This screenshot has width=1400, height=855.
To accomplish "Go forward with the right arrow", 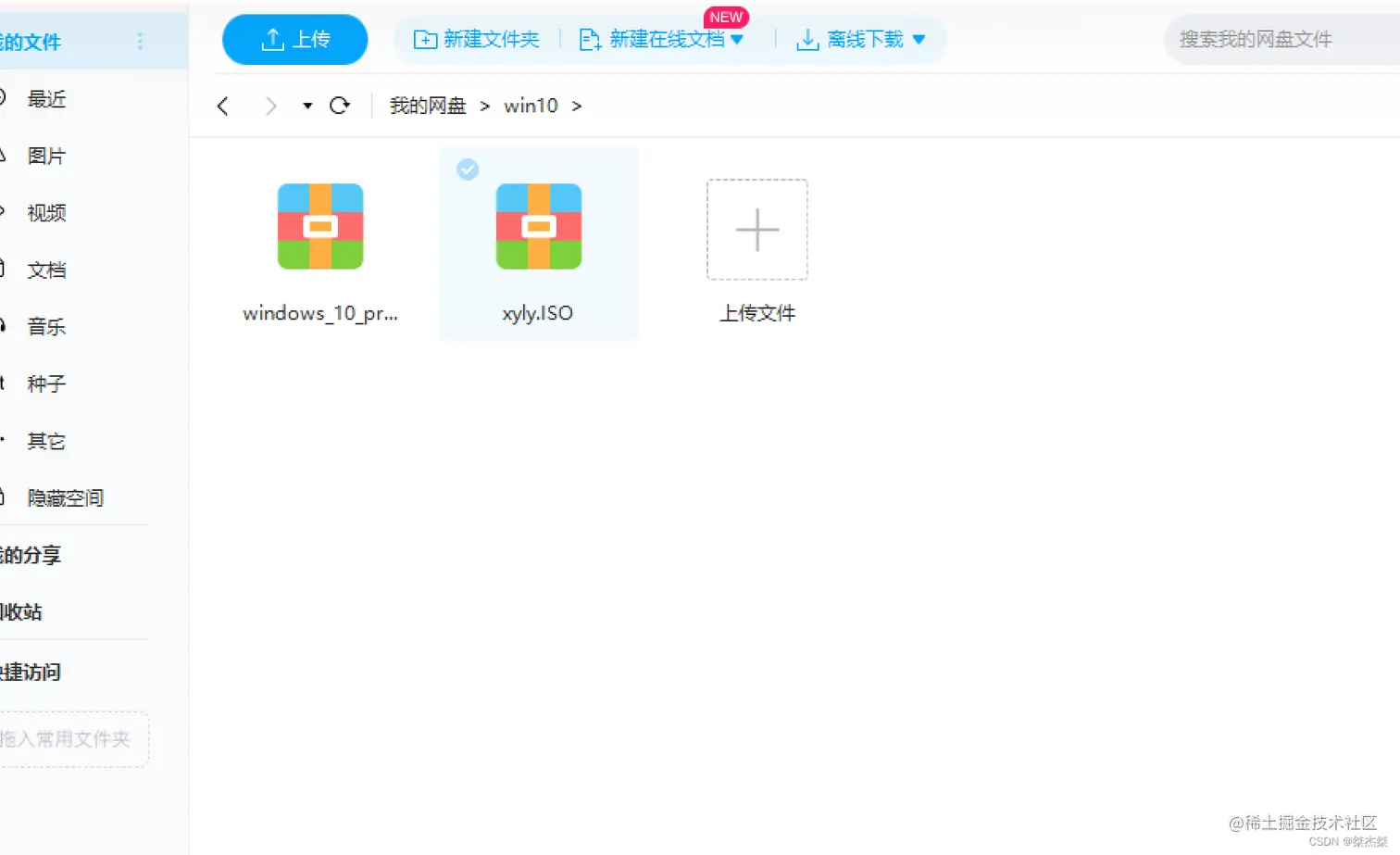I will [270, 106].
